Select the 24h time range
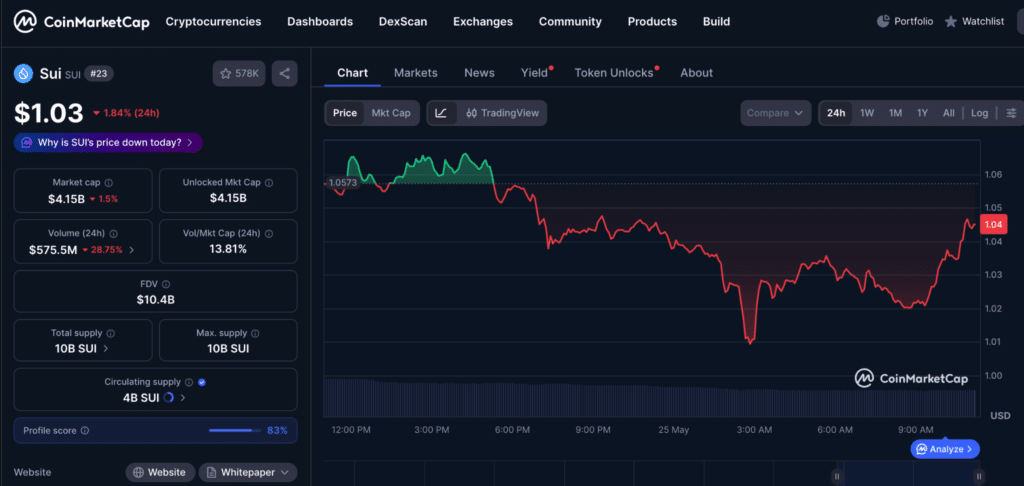This screenshot has height=486, width=1024. pos(836,113)
